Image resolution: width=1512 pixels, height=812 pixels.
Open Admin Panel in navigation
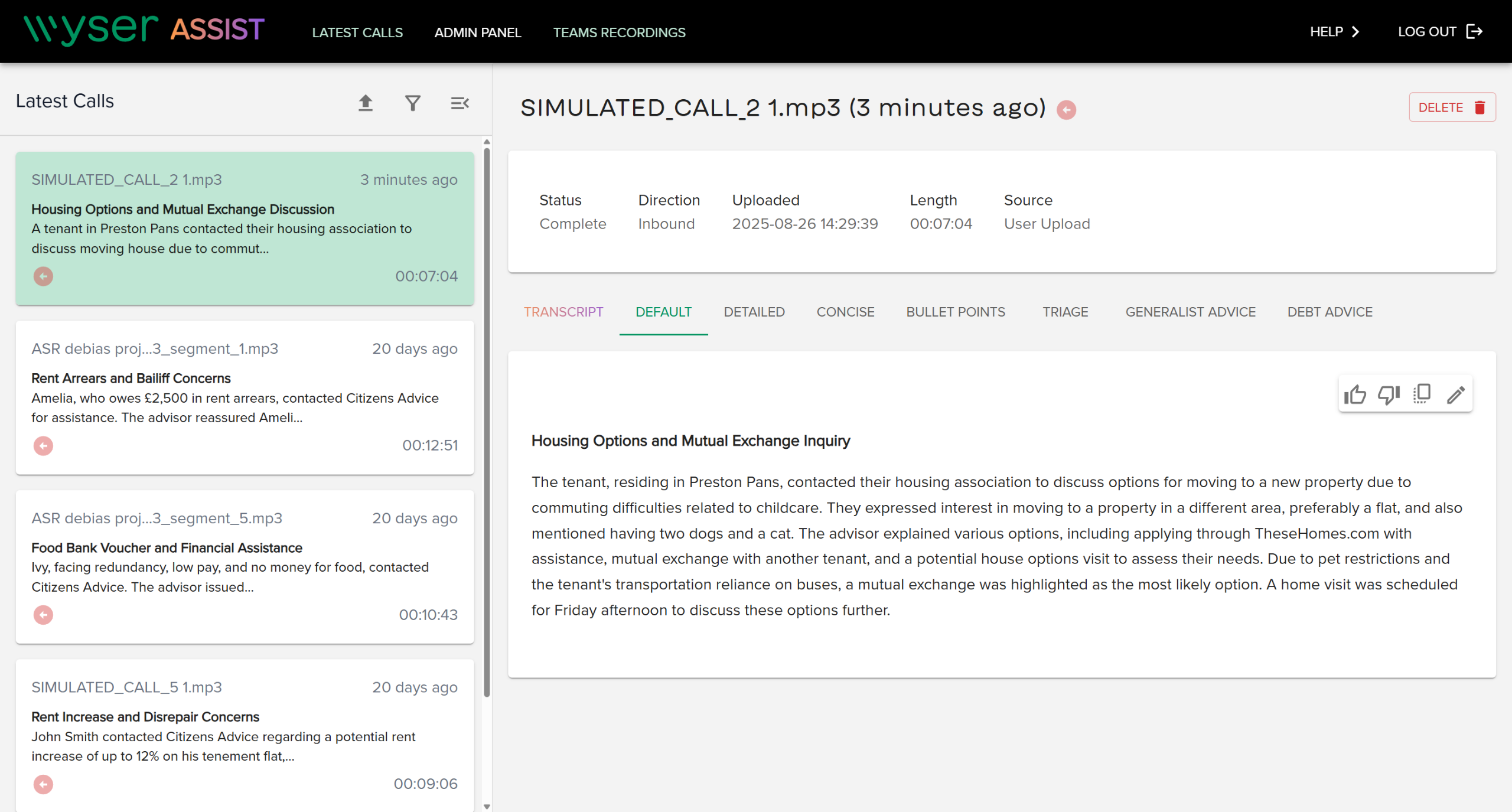click(477, 32)
